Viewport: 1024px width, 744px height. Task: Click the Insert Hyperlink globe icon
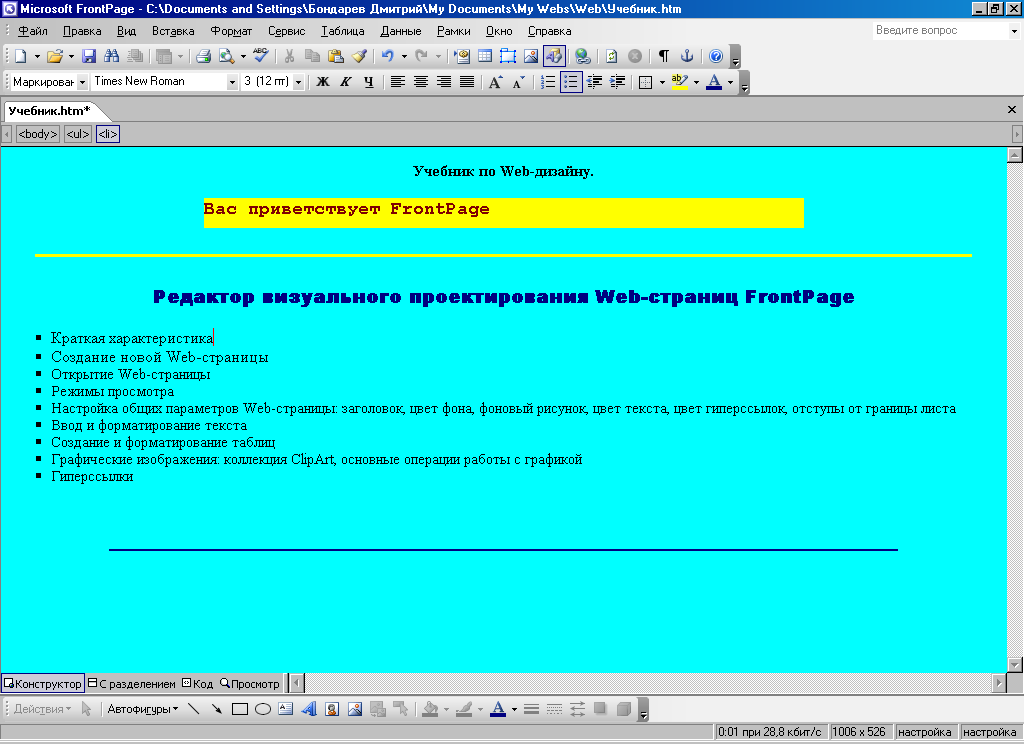(583, 56)
